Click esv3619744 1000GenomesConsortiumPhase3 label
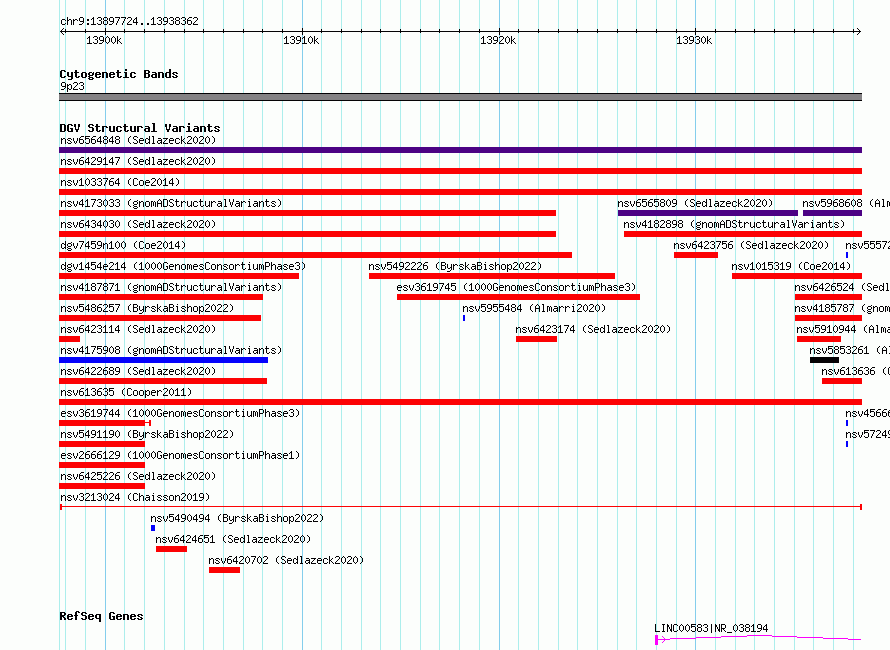 point(180,413)
